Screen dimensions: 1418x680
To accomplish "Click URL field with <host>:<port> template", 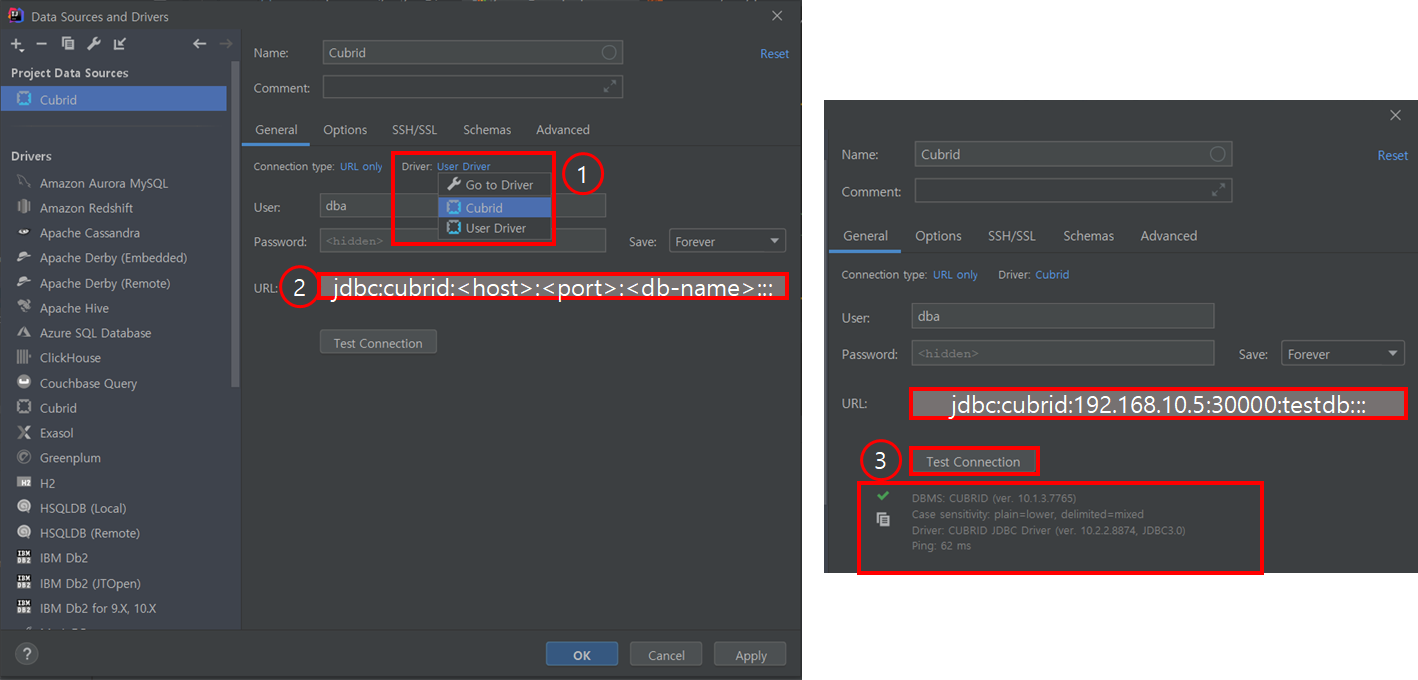I will pyautogui.click(x=553, y=286).
